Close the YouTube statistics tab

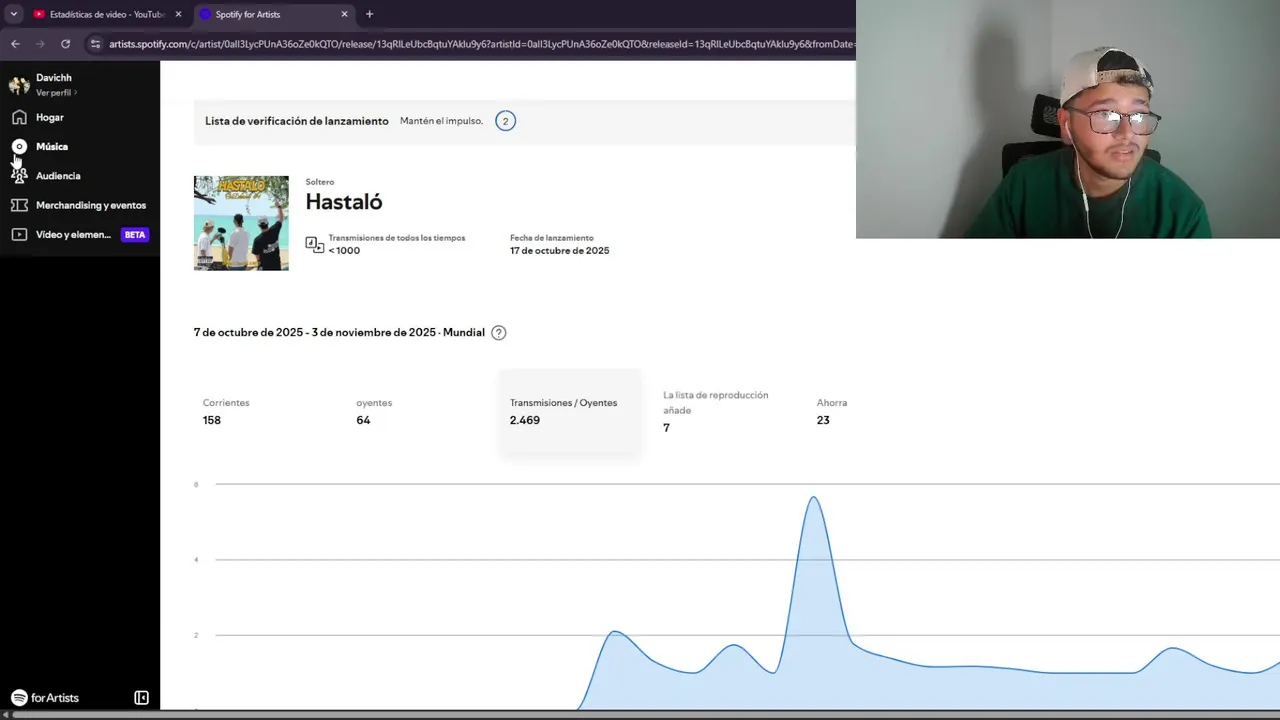(178, 14)
